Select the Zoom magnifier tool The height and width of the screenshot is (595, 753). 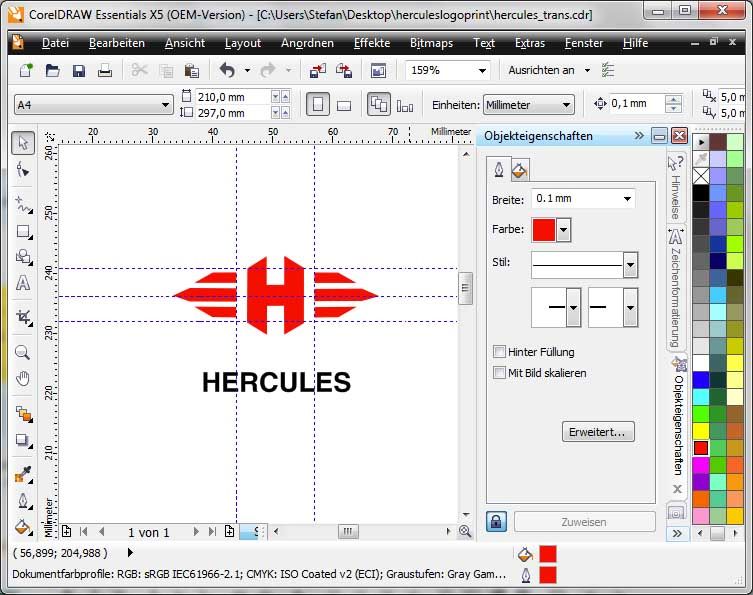click(22, 352)
